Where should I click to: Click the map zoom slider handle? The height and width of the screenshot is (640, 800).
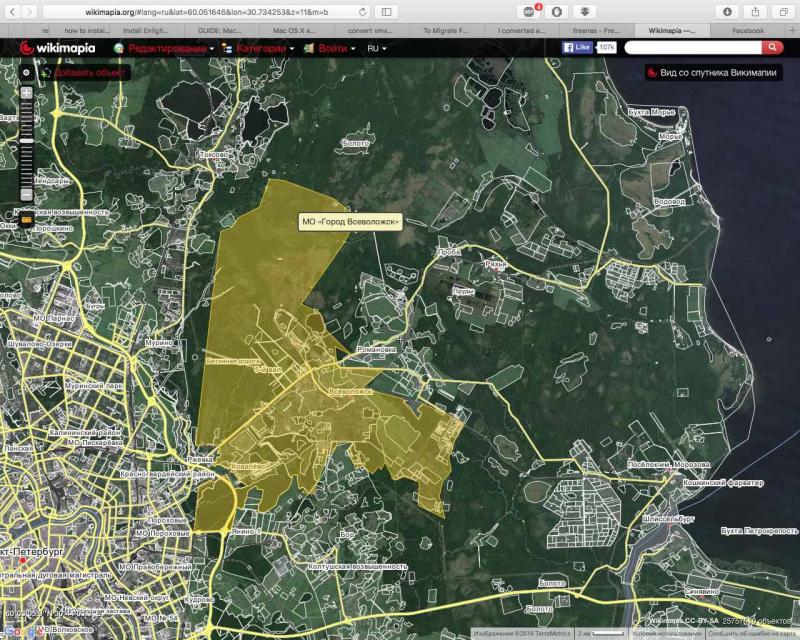point(27,141)
